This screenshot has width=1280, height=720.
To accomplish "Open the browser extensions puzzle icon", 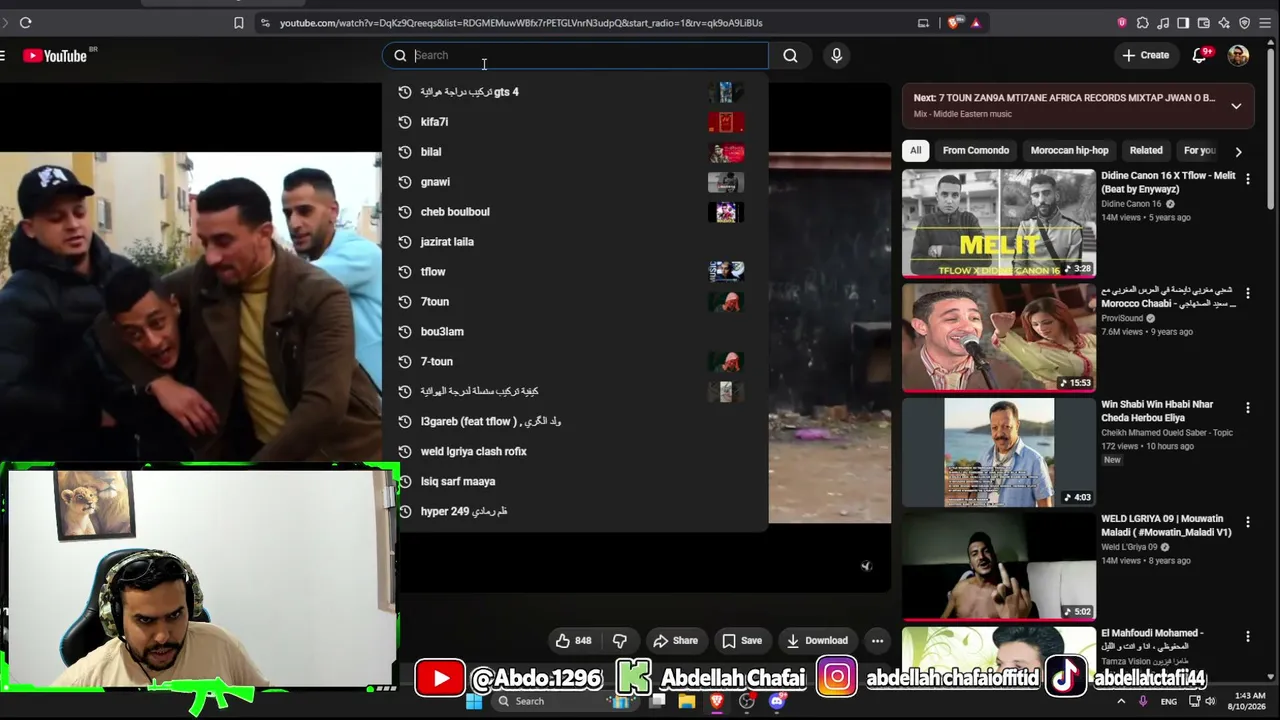I will point(1142,23).
